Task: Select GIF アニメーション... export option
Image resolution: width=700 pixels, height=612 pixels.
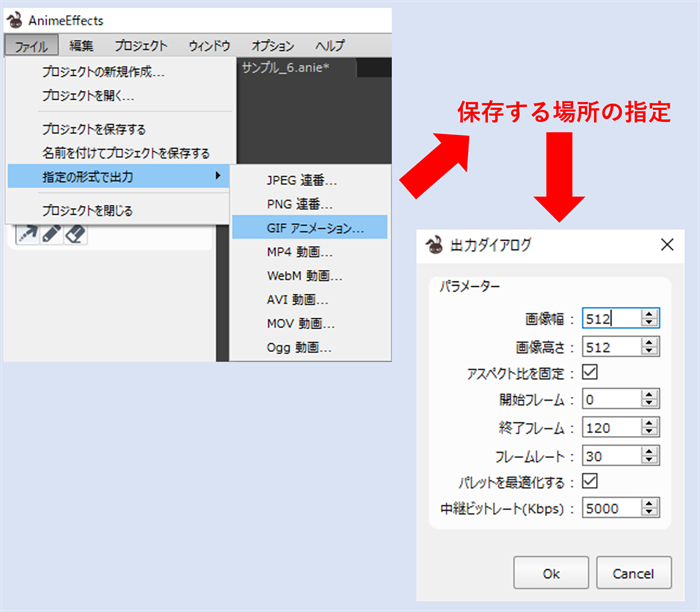Action: [310, 228]
